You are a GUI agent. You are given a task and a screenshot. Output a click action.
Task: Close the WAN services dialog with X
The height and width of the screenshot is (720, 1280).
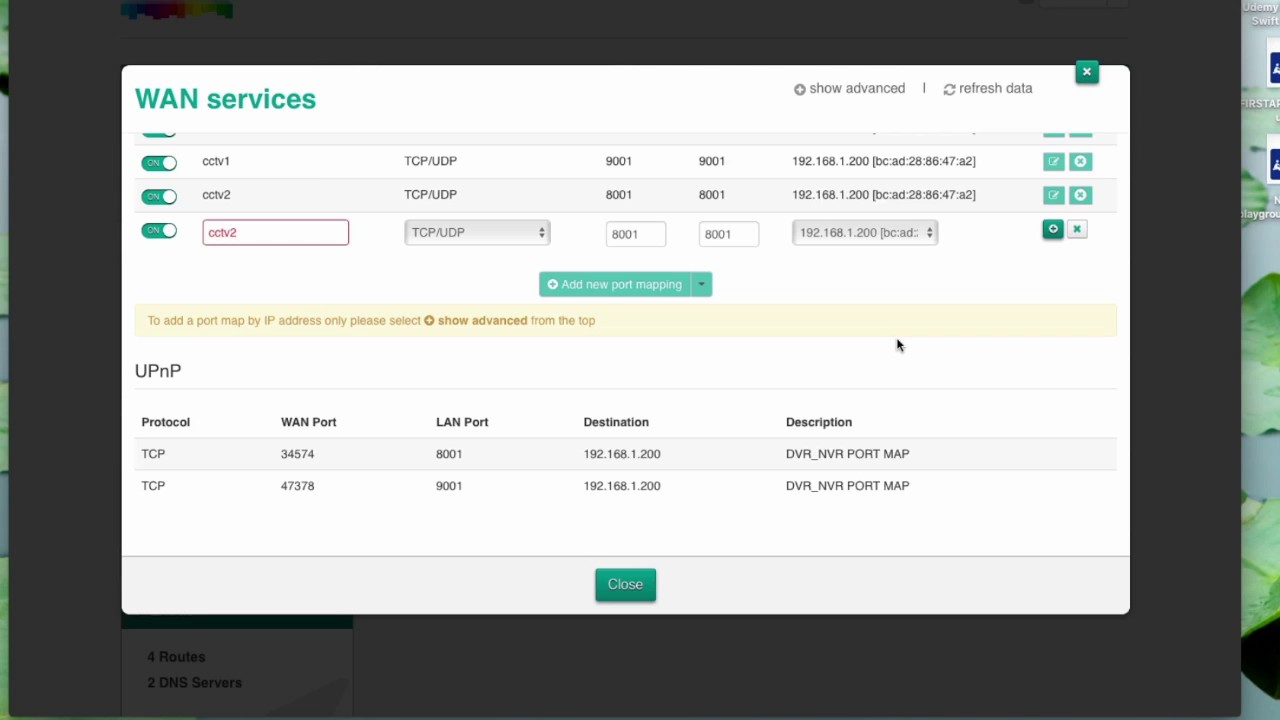pos(1087,72)
